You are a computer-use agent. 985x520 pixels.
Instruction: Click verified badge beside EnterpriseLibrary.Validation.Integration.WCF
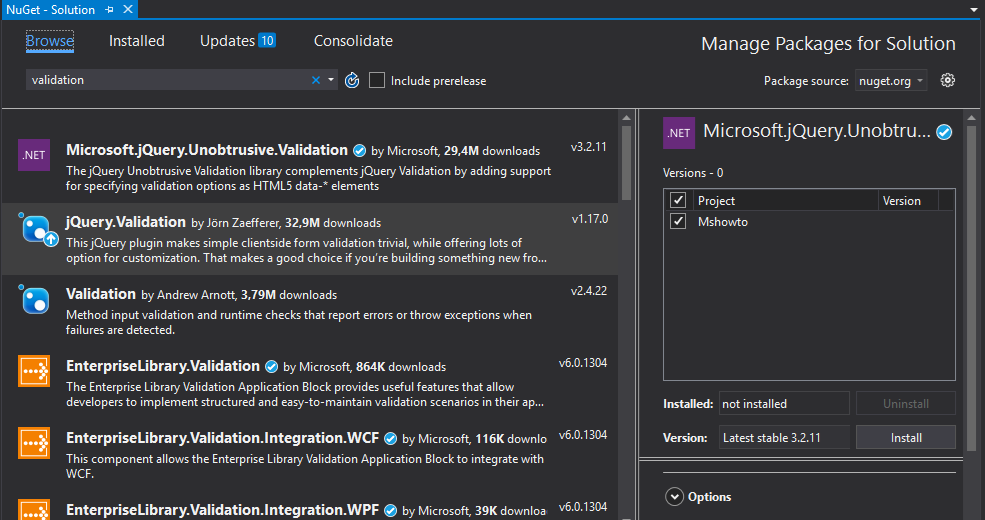pyautogui.click(x=390, y=438)
